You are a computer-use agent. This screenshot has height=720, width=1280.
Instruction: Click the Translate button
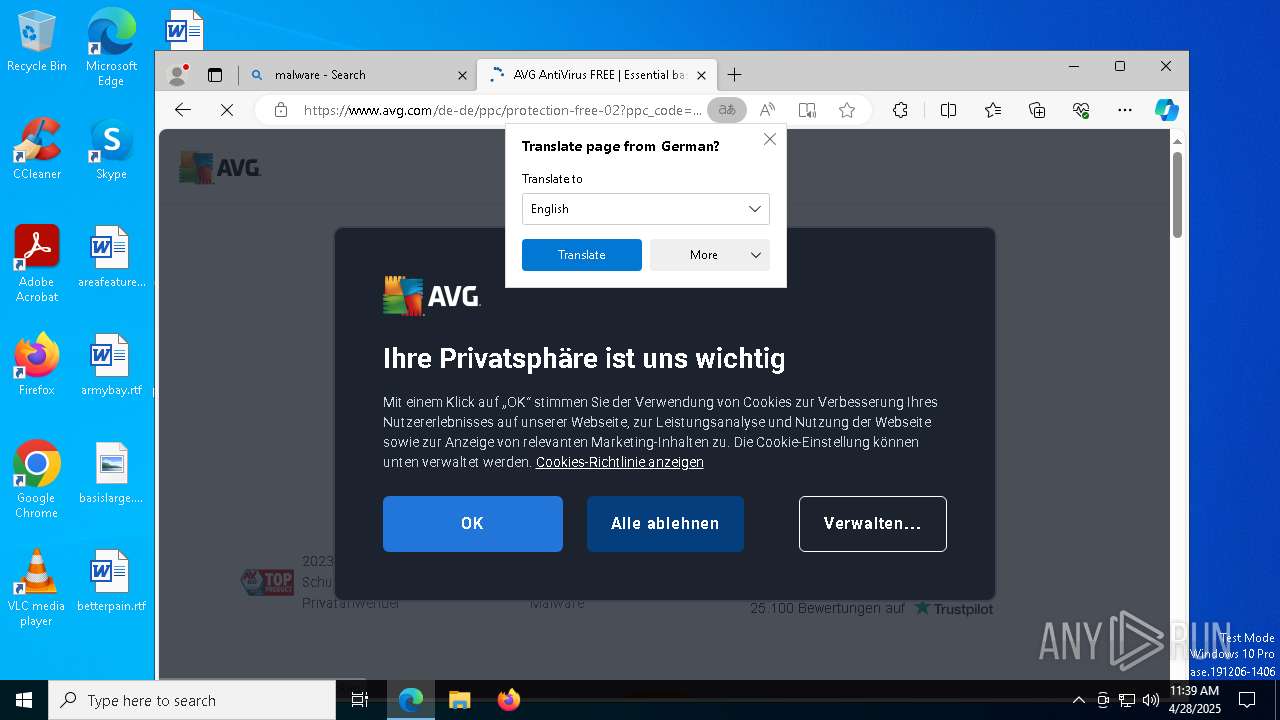(x=581, y=255)
